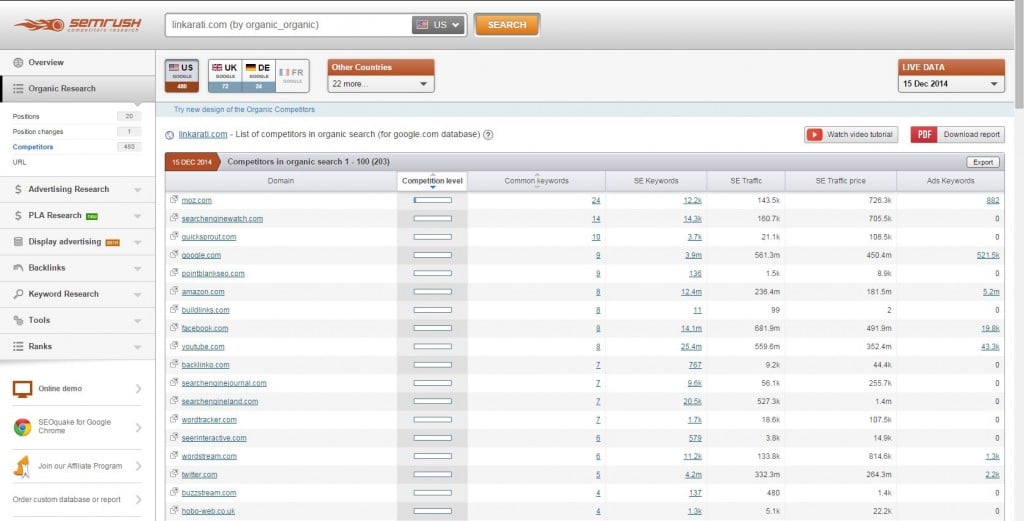The width and height of the screenshot is (1024, 521).
Task: Click the Tools wrench icon
Action: 18,321
